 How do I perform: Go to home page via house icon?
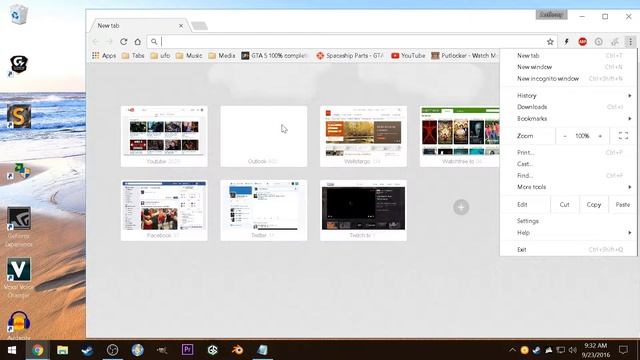point(138,42)
